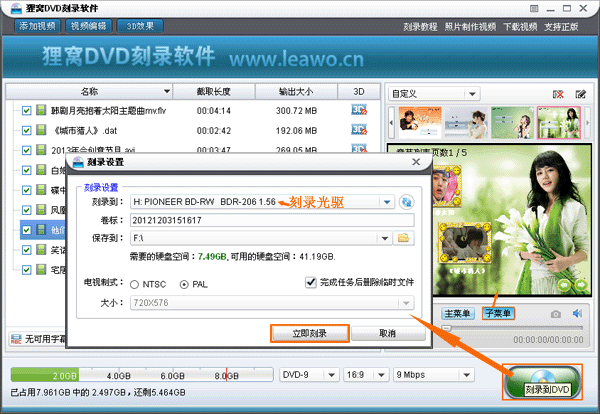Select the PAL radio button
The width and height of the screenshot is (600, 414).
184,284
